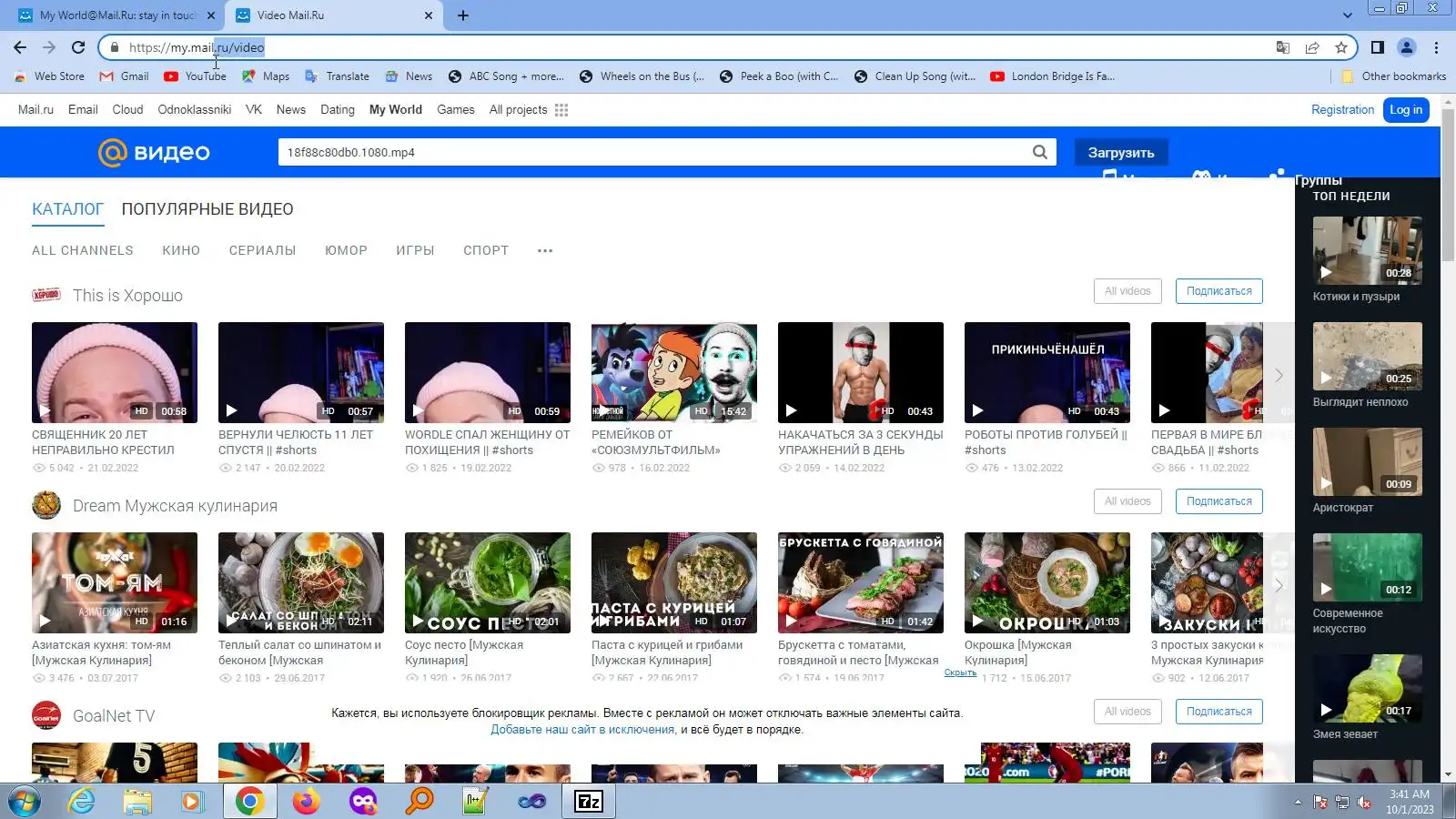
Task: Open the Windows Start menu
Action: [25, 801]
